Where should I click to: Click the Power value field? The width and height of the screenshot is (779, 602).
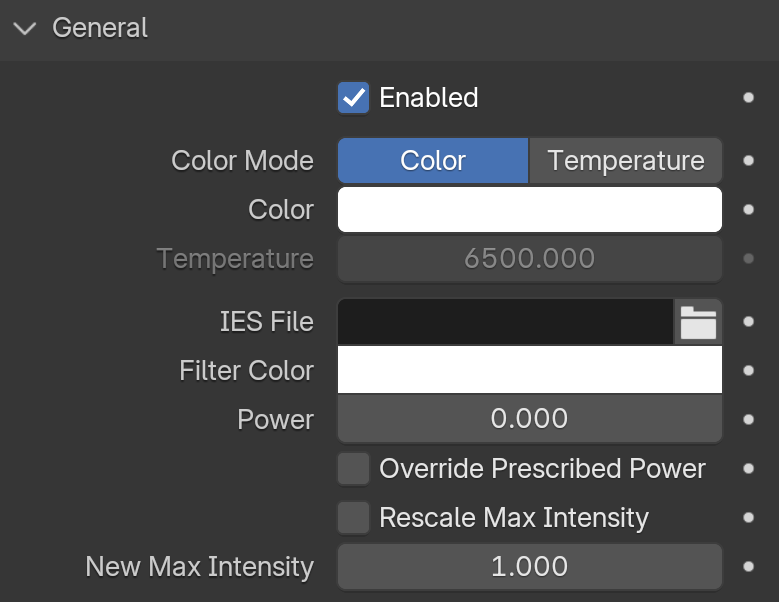tap(530, 418)
